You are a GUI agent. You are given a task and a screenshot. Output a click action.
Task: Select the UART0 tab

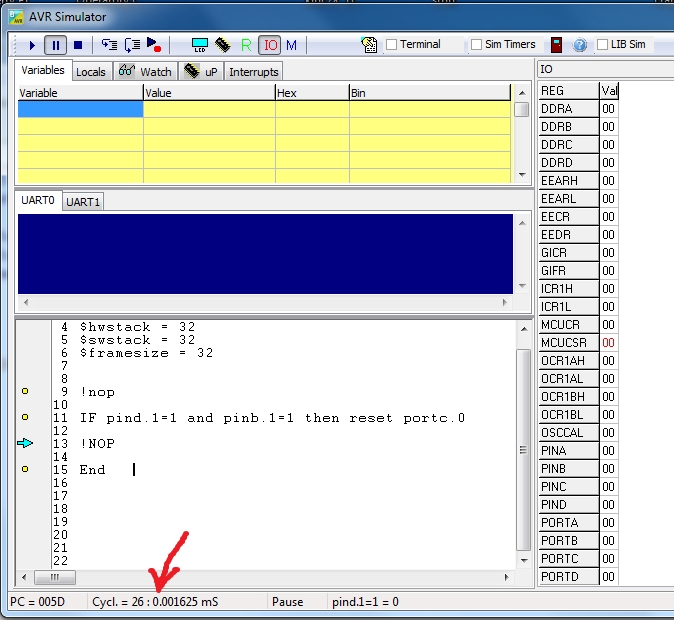tap(38, 200)
